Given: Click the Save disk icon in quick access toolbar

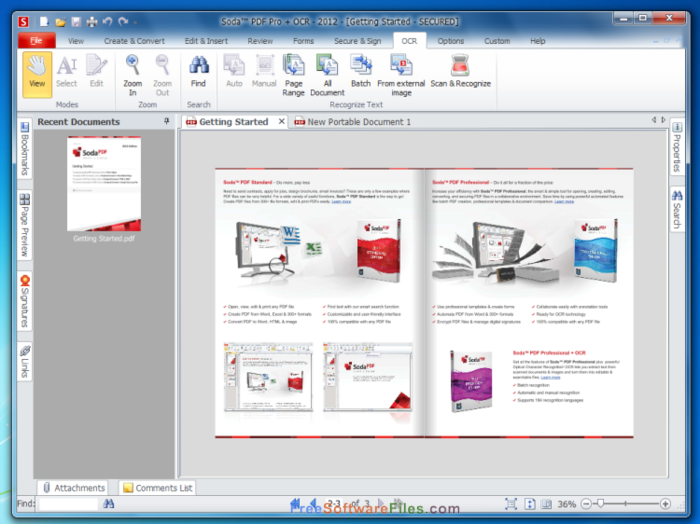Looking at the screenshot, I should point(76,21).
